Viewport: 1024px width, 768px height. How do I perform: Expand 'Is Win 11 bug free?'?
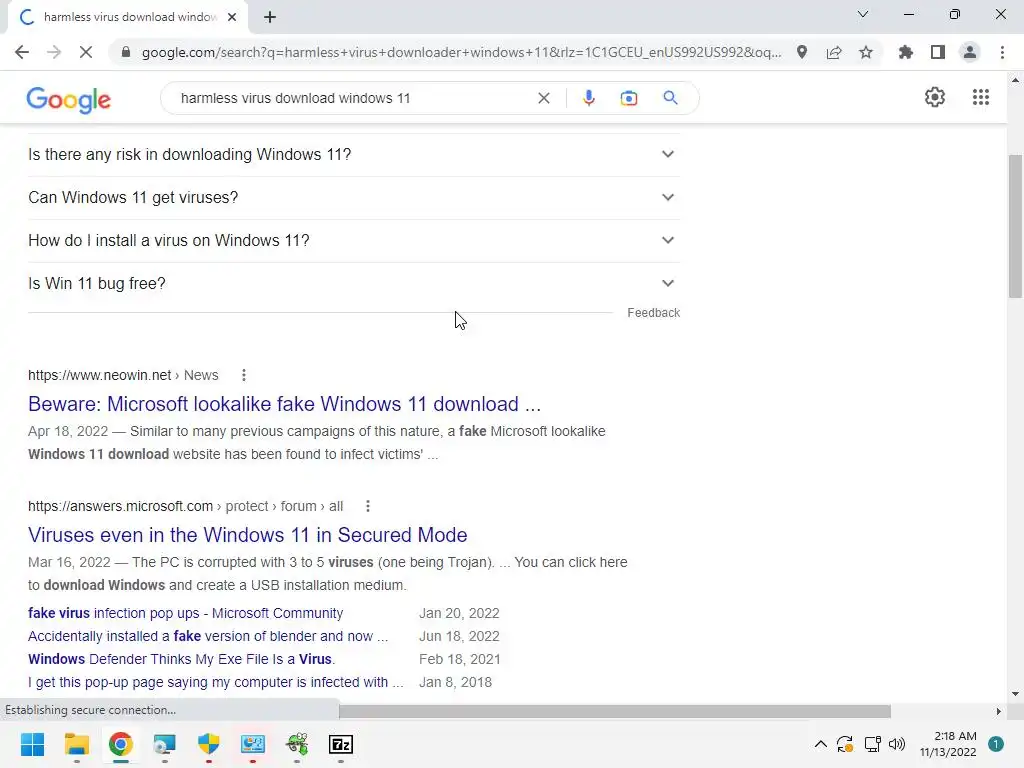pyautogui.click(x=354, y=284)
